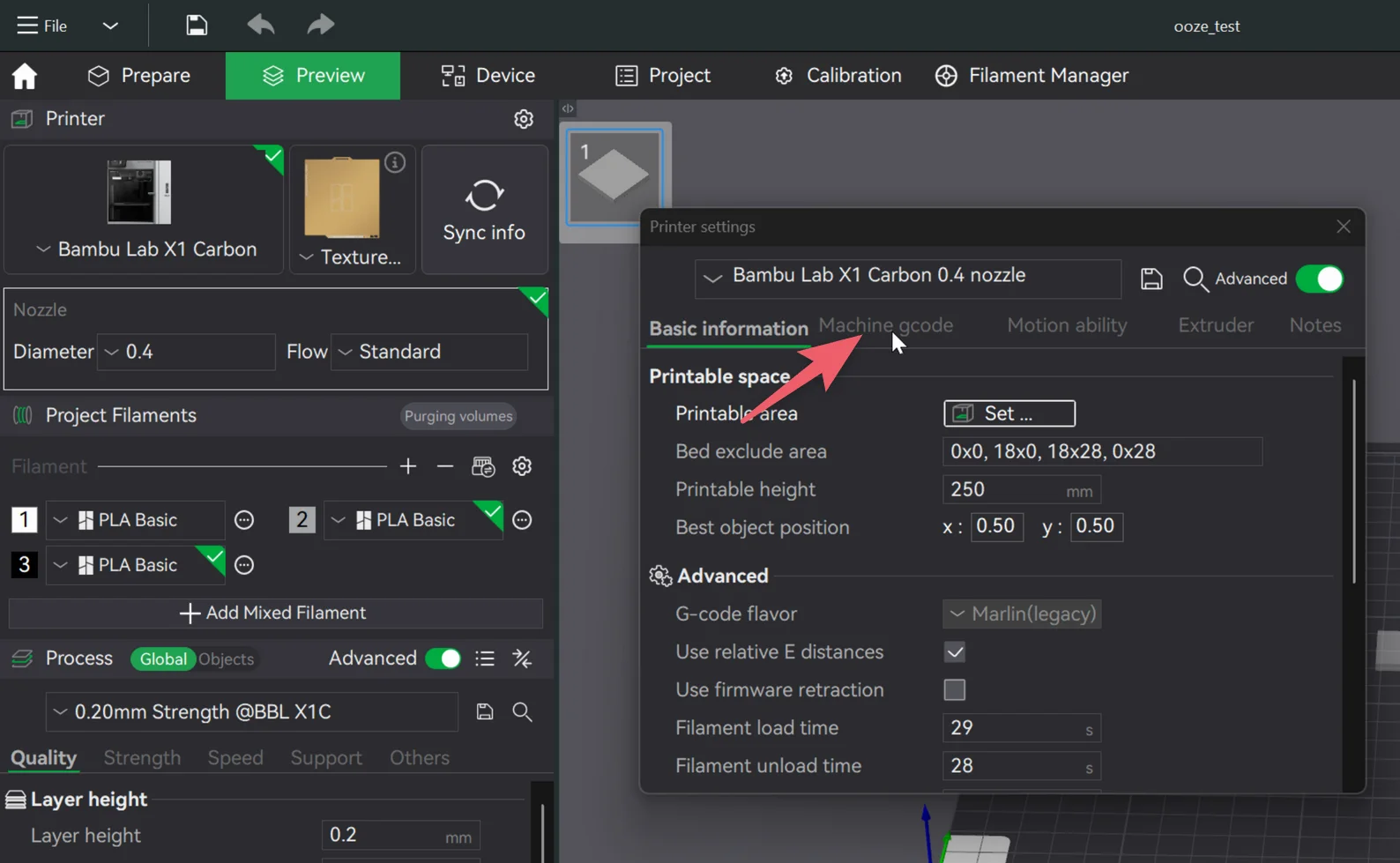Open the Calibration tab
This screenshot has height=863, width=1400.
(x=838, y=76)
